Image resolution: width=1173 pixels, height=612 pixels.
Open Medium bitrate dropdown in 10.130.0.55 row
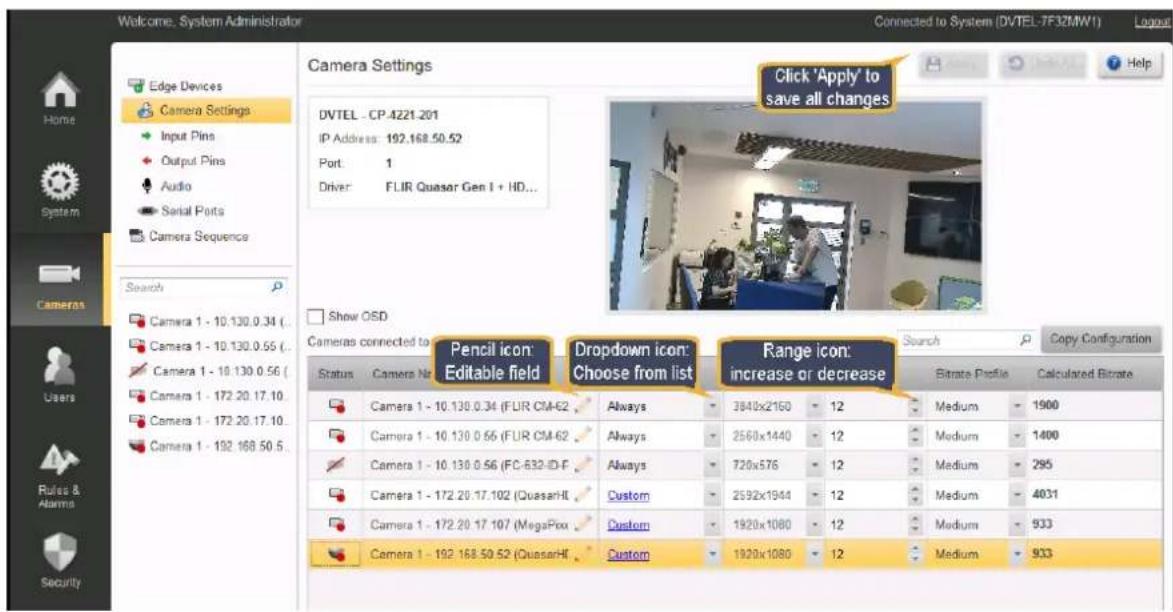[x=1017, y=435]
